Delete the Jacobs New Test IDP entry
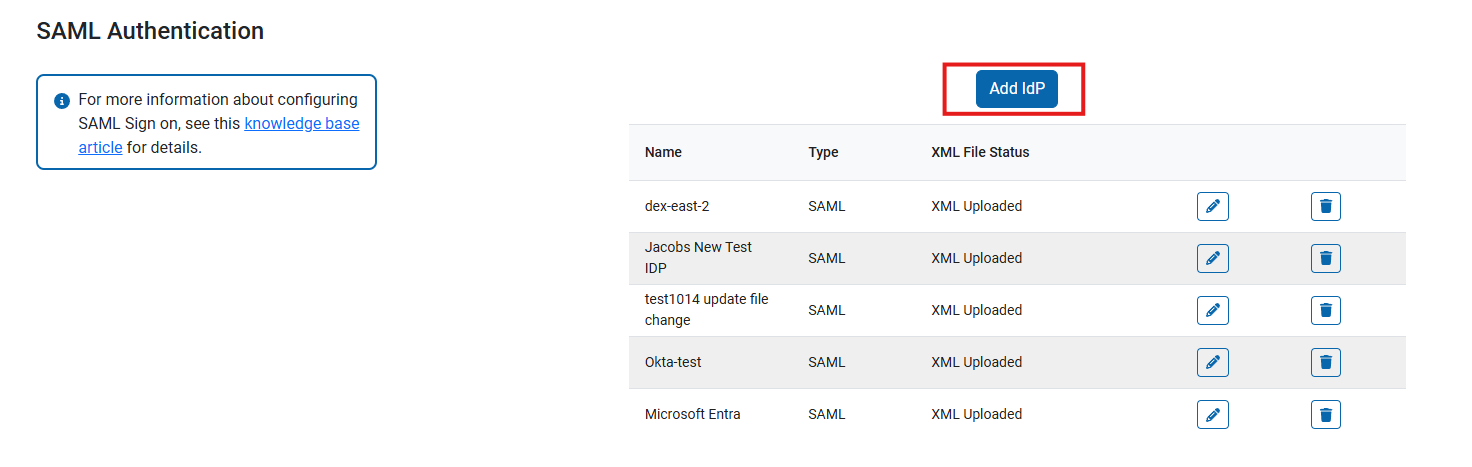1472x467 pixels. click(1325, 259)
